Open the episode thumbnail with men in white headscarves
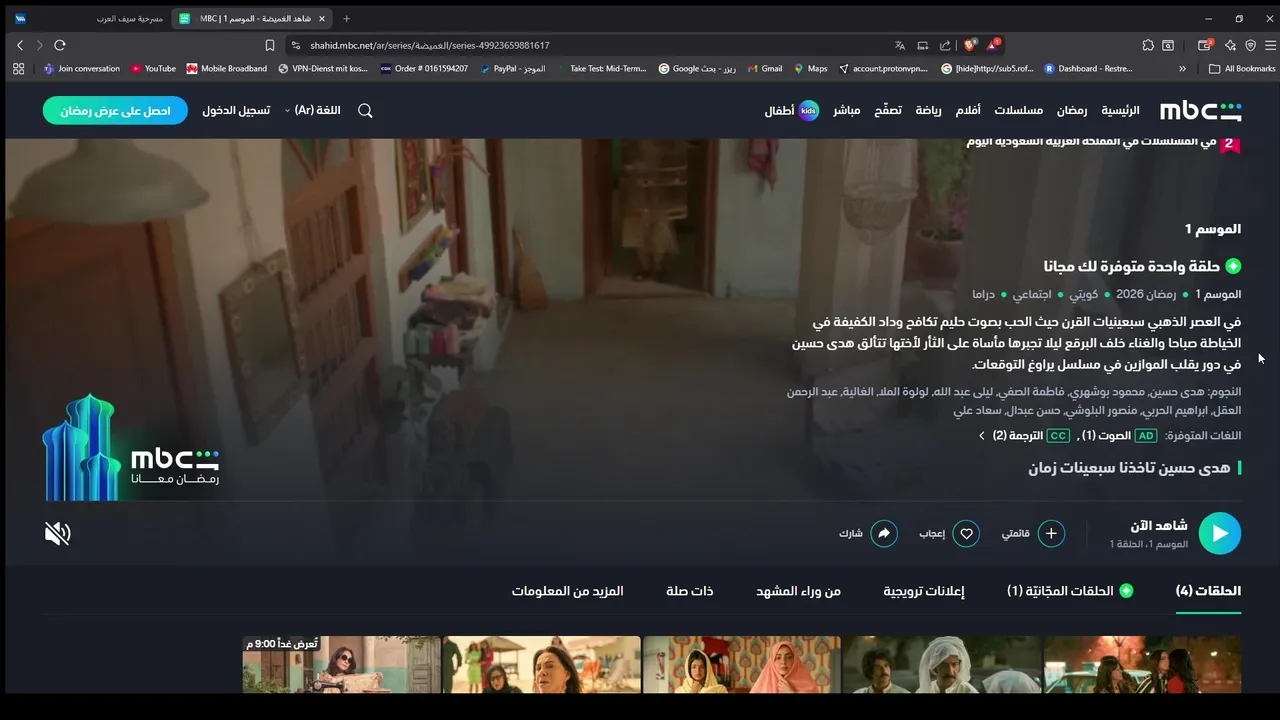The width and height of the screenshot is (1280, 720). pyautogui.click(x=942, y=664)
